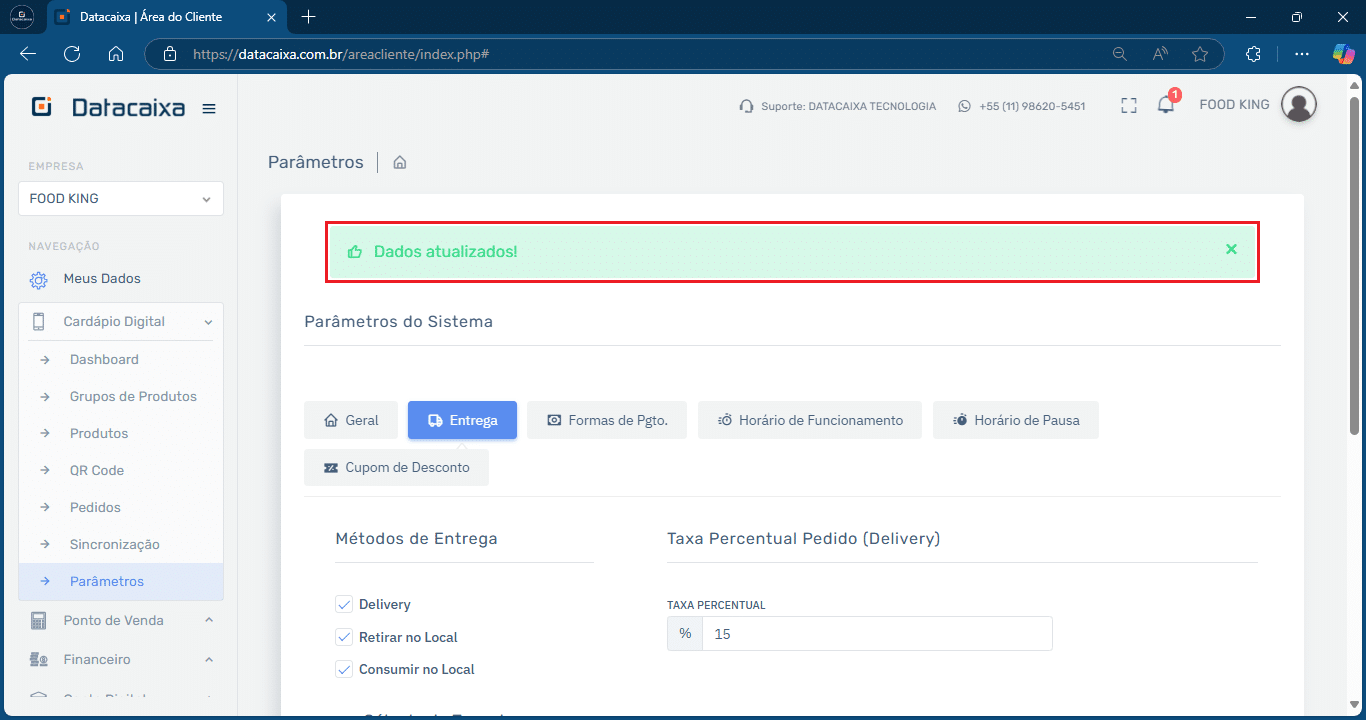The image size is (1366, 720).
Task: Toggle the Retirar no Local checkbox
Action: 344,637
